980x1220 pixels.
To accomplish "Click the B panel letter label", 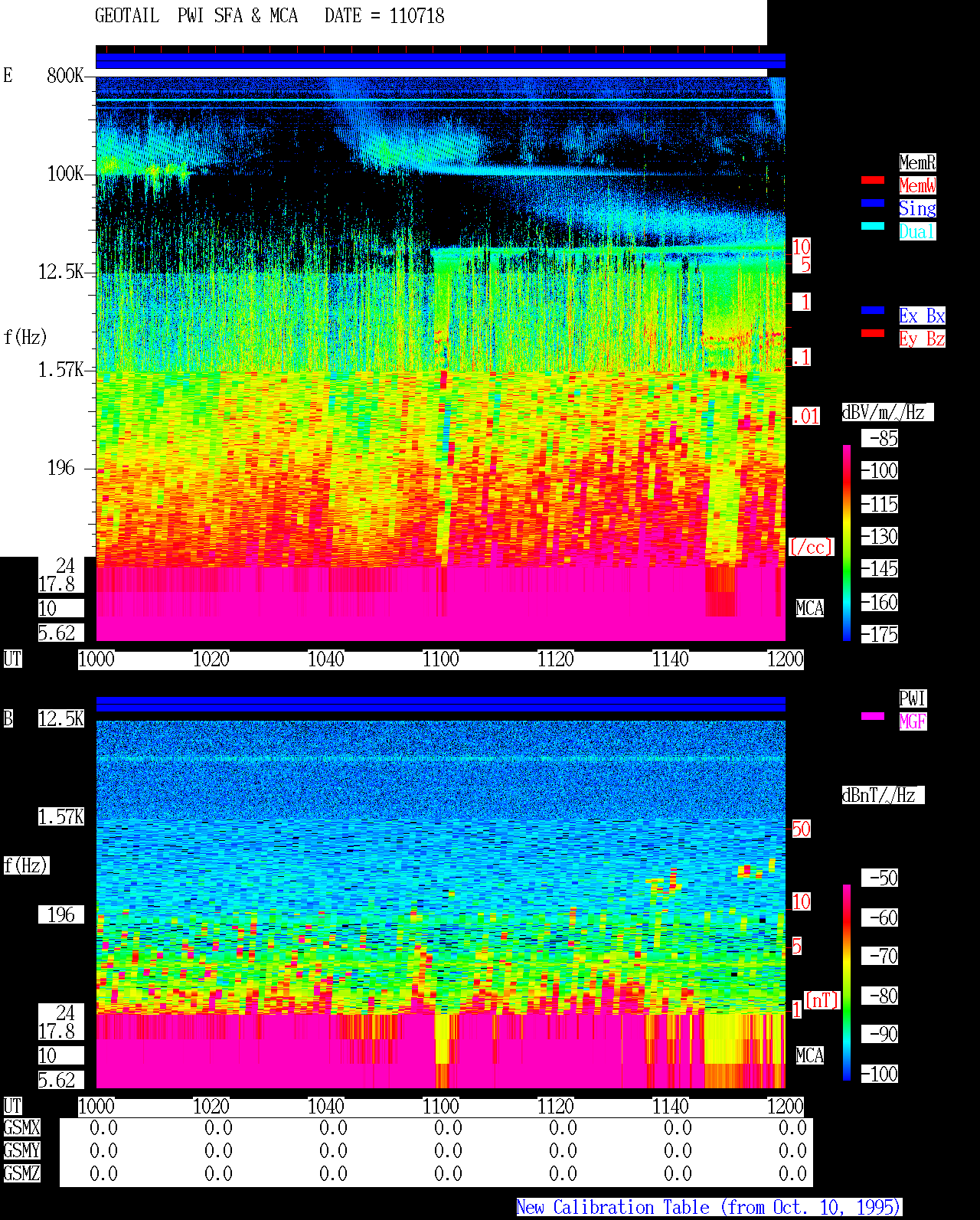I will pos(8,718).
